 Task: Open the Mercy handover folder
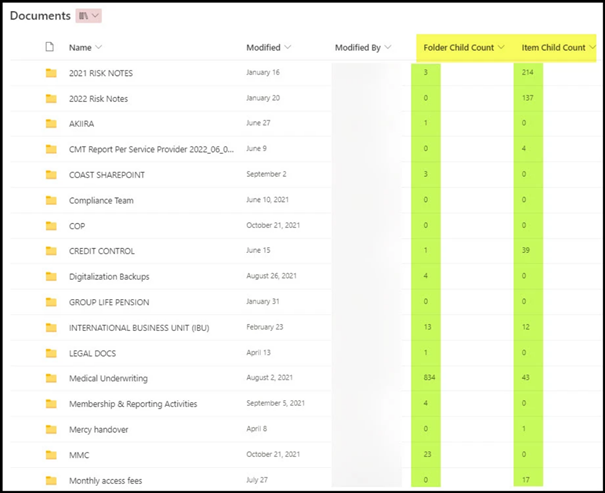98,429
